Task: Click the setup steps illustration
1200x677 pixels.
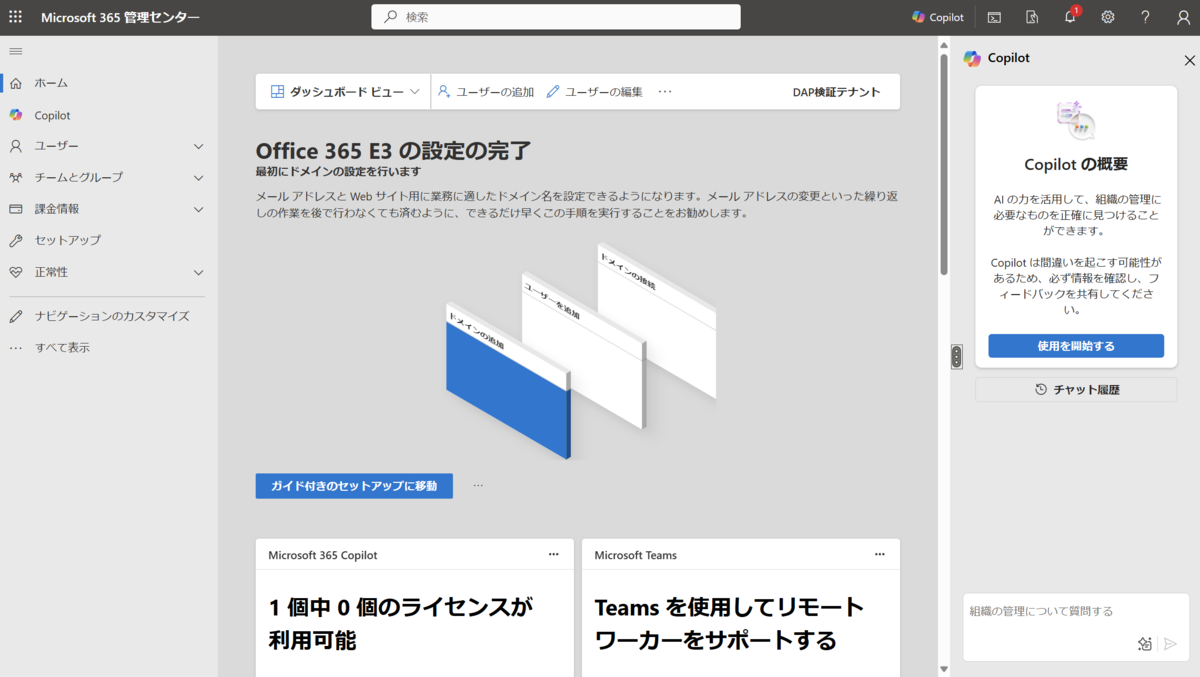Action: click(x=580, y=350)
